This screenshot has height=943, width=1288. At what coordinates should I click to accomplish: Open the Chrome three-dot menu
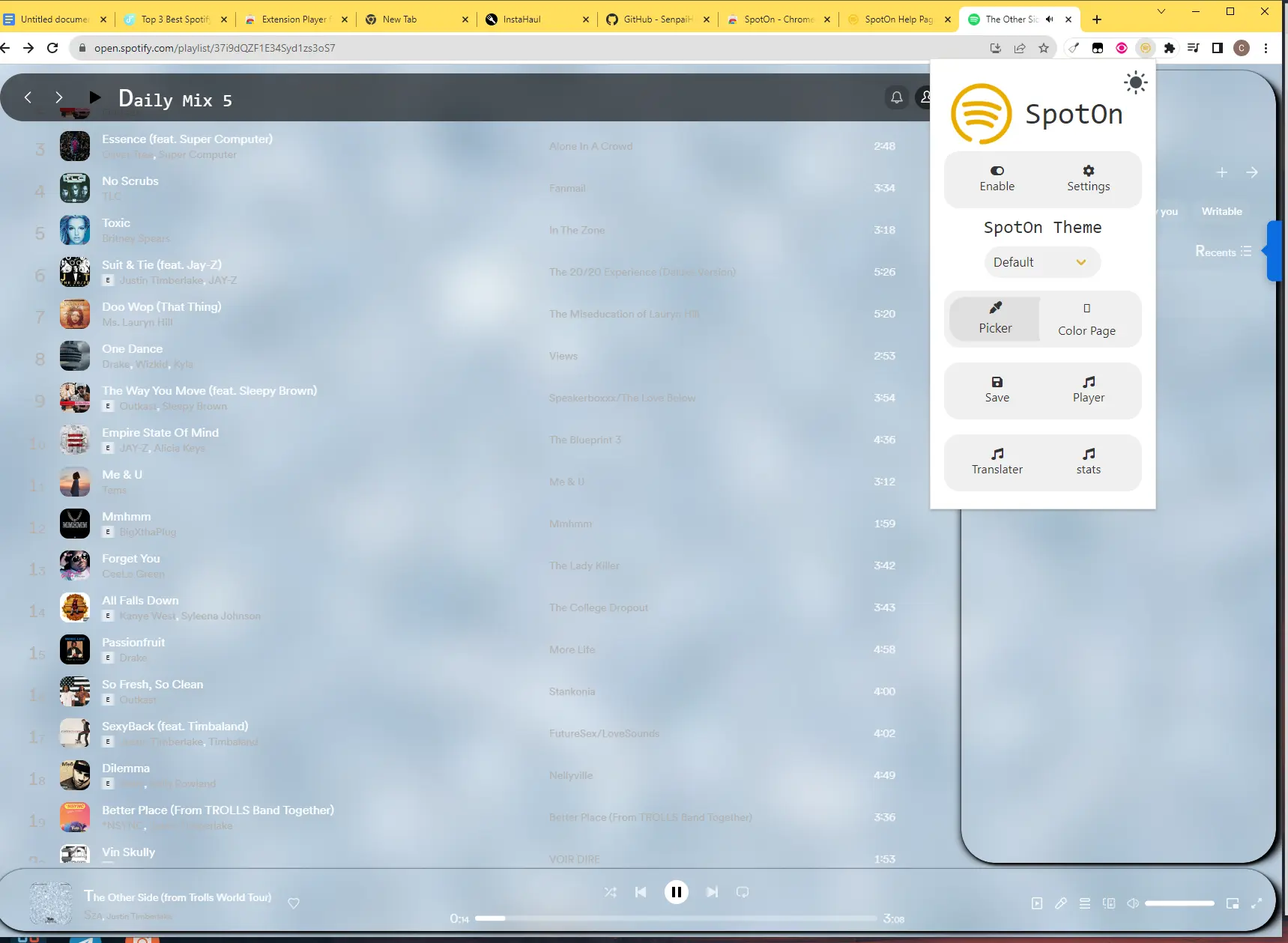click(x=1266, y=48)
